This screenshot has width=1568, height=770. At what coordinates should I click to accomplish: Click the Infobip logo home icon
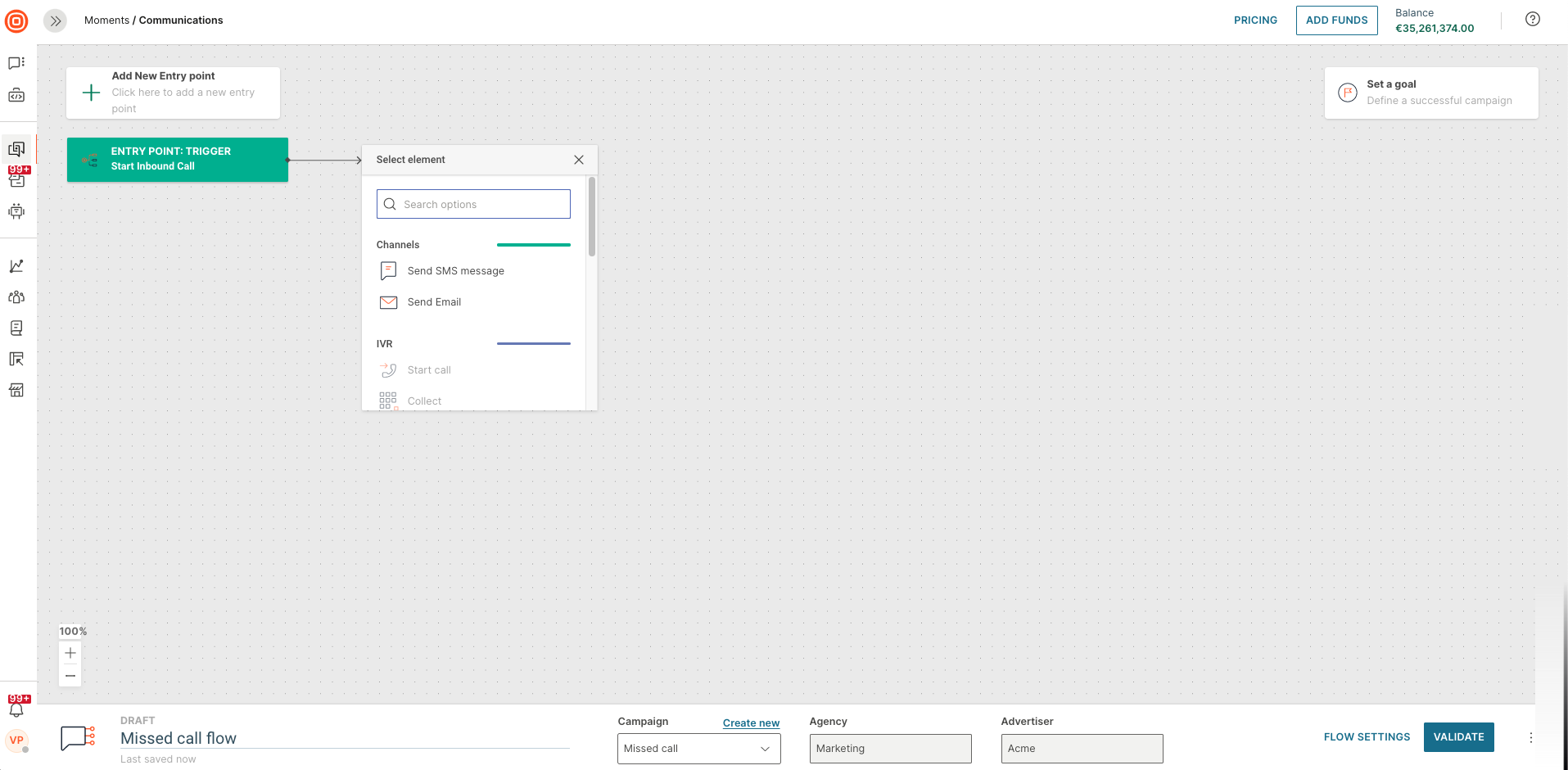[x=16, y=20]
